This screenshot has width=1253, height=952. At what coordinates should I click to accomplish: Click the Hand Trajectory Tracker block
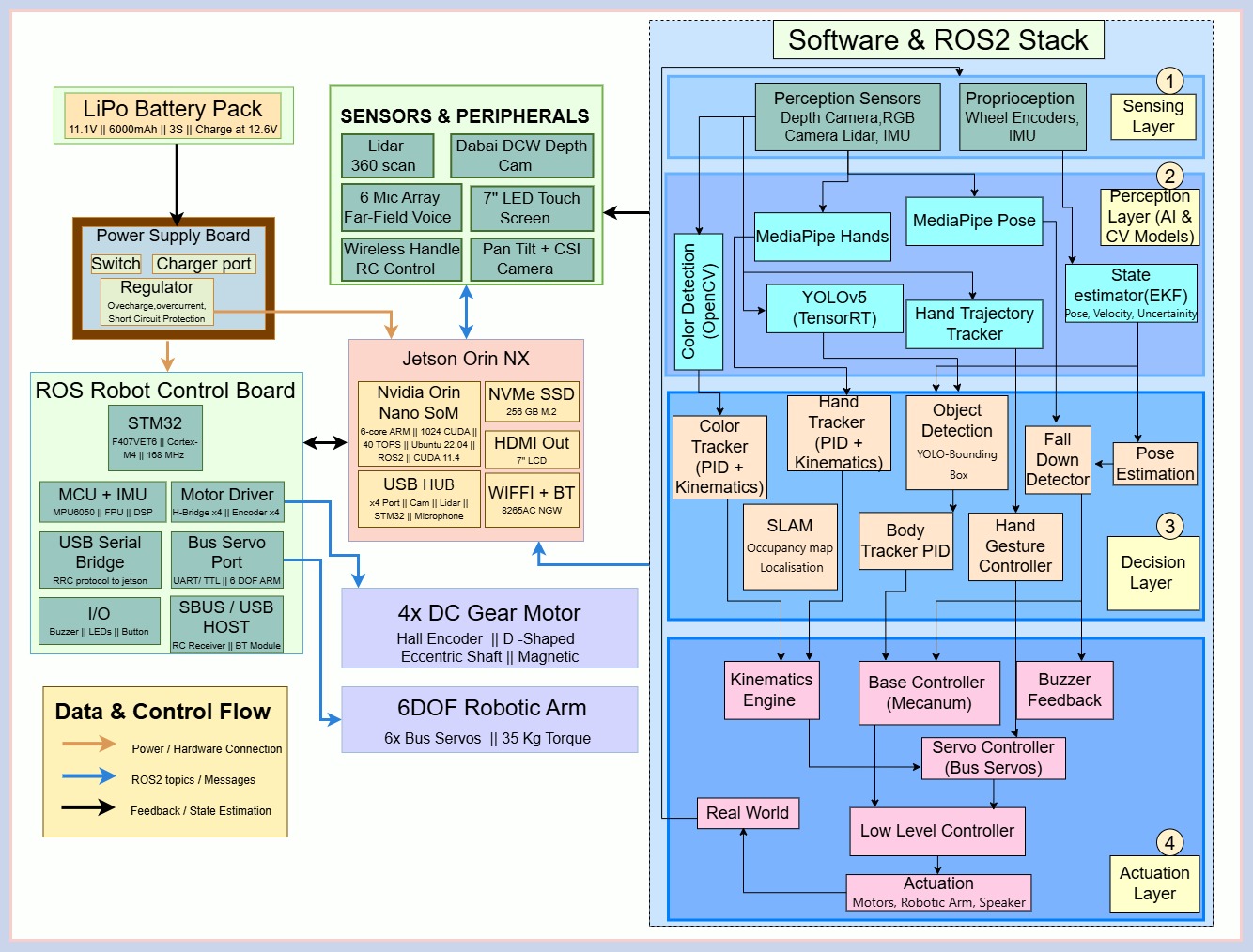coord(974,324)
